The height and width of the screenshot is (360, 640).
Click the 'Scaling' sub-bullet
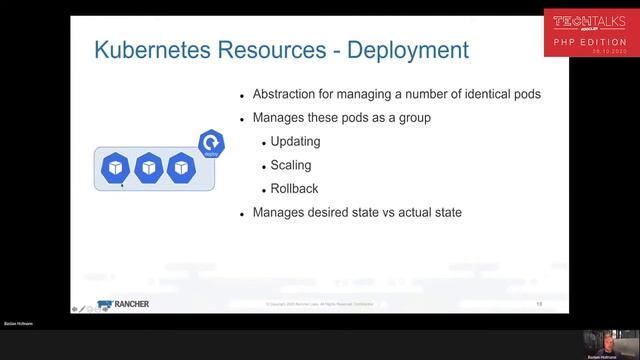(x=291, y=165)
